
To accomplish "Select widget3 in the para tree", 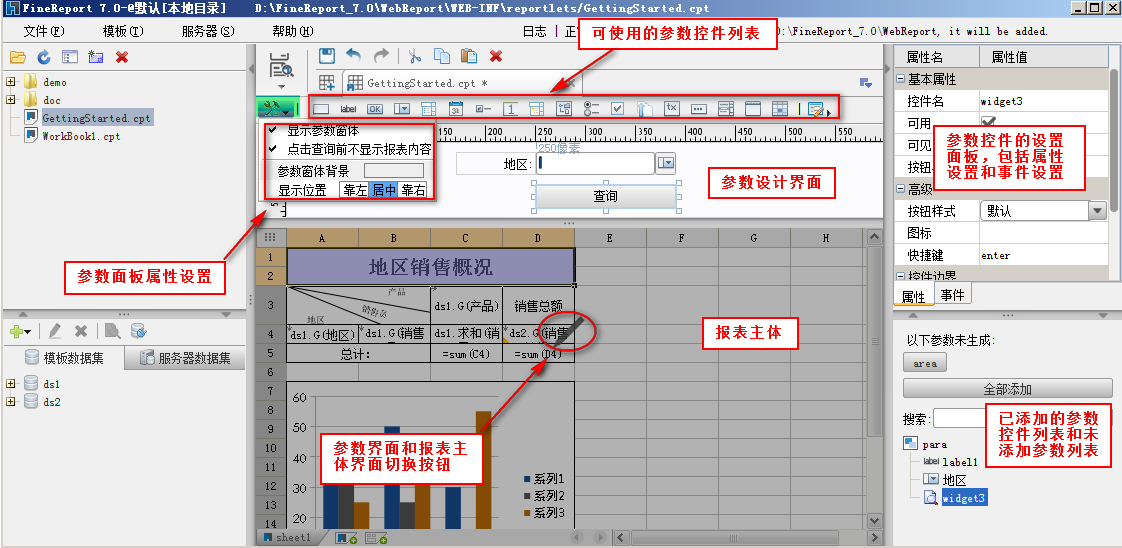I will pos(963,498).
